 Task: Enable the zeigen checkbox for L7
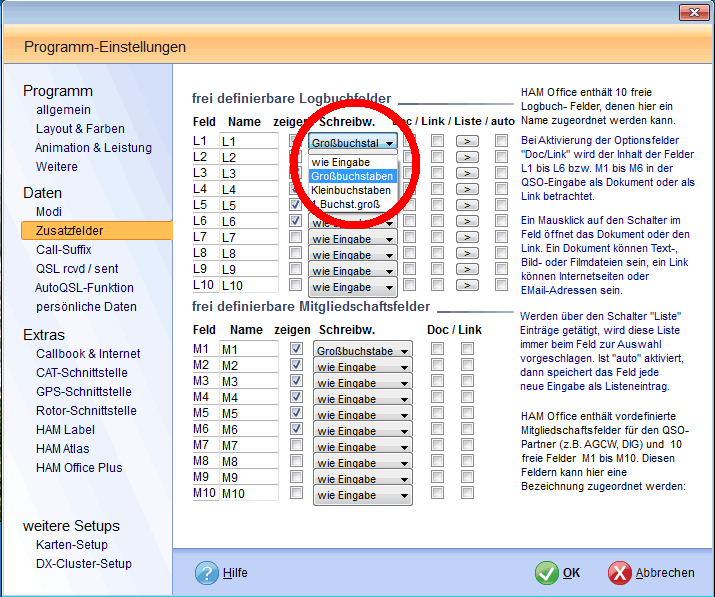pos(295,236)
